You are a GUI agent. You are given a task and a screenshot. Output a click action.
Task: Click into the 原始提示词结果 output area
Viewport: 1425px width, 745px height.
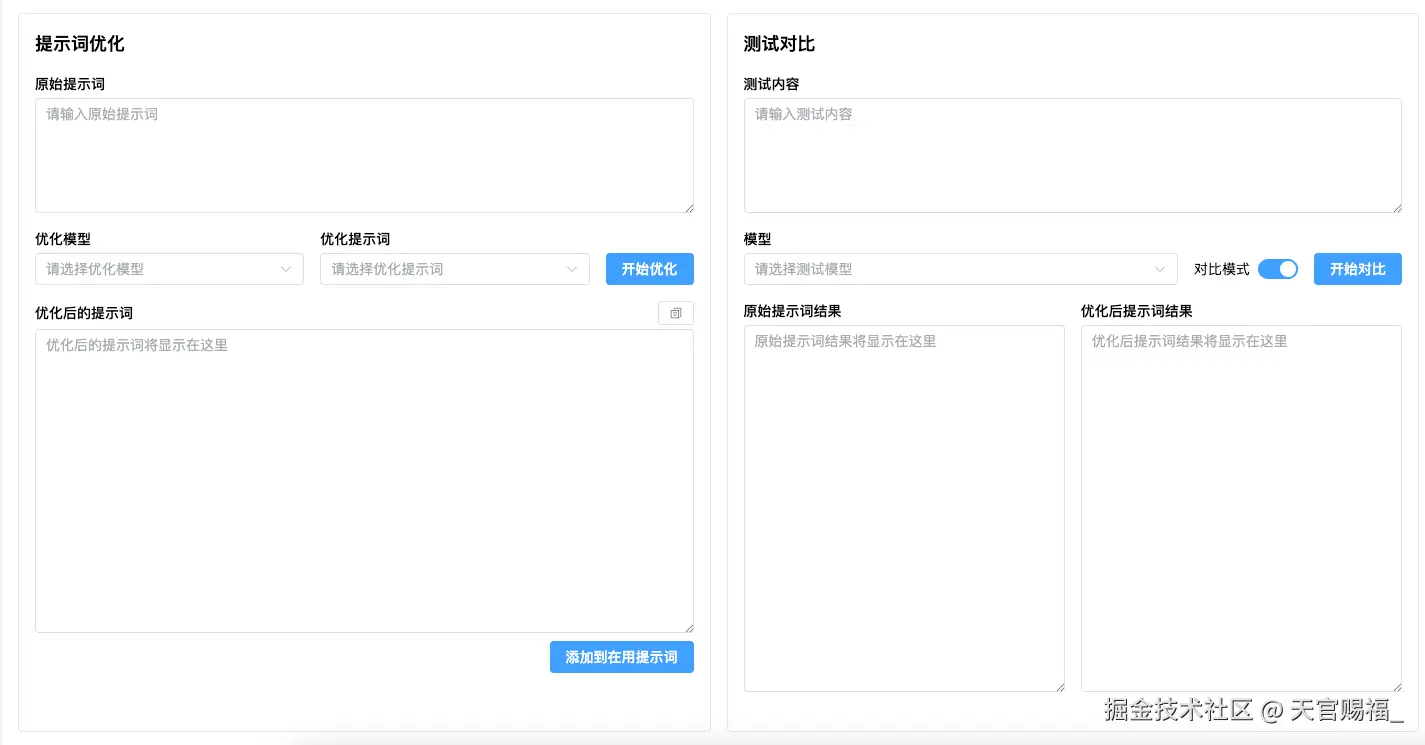point(904,508)
